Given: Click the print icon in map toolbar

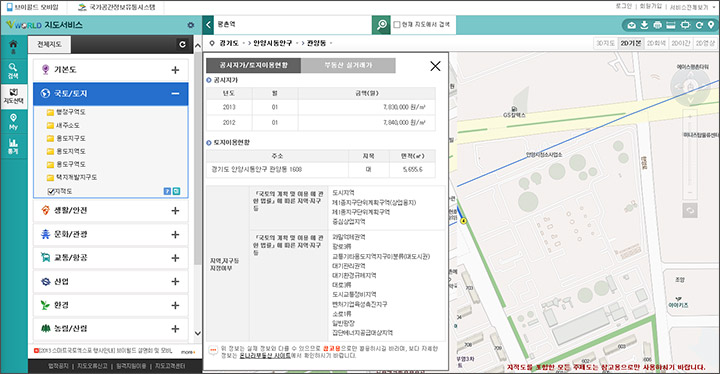Looking at the screenshot, I should (x=658, y=25).
